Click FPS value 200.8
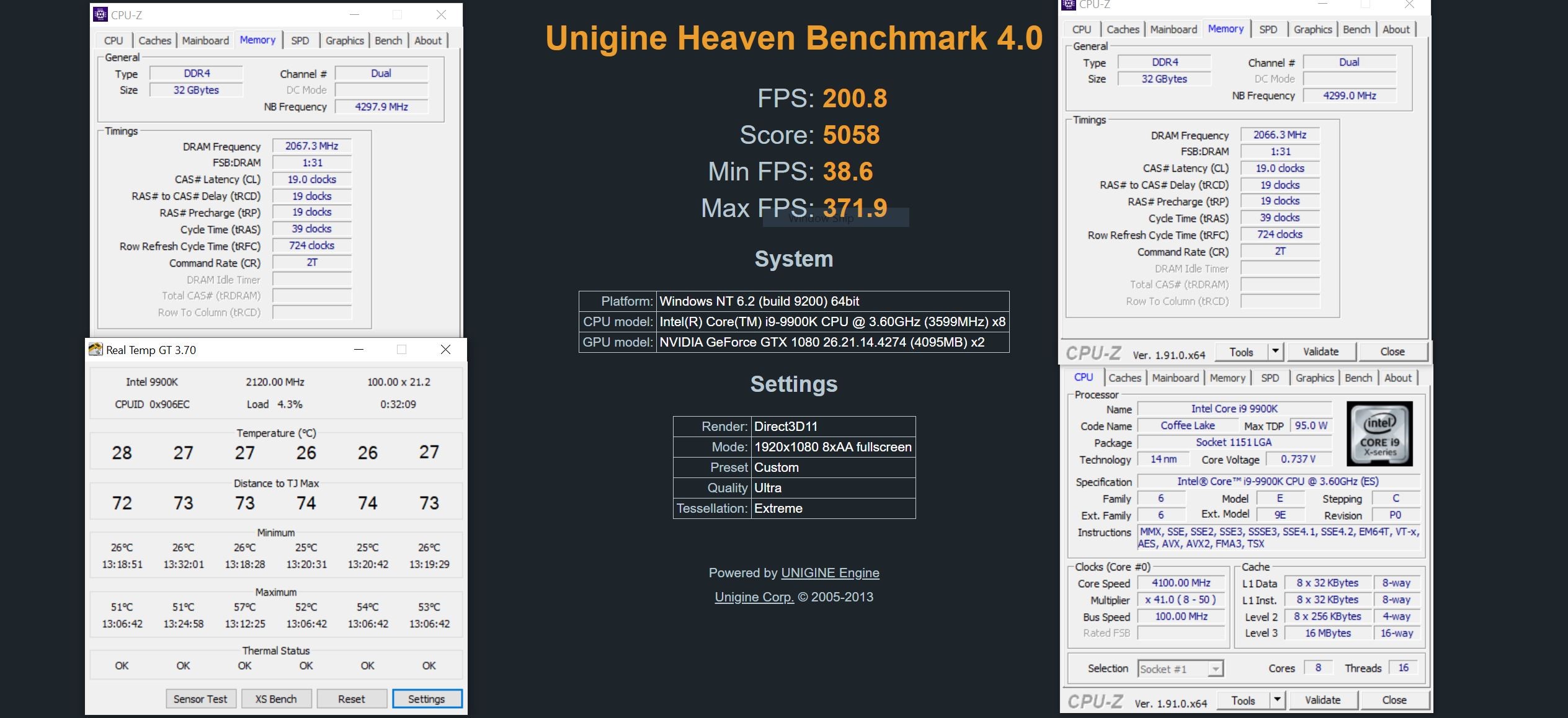 855,98
